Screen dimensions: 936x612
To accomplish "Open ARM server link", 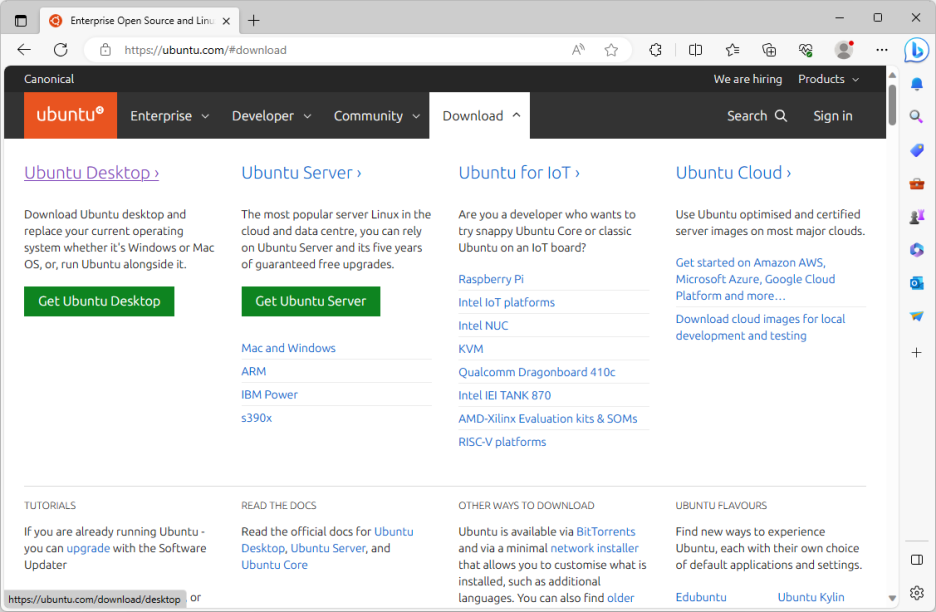I will tap(254, 371).
